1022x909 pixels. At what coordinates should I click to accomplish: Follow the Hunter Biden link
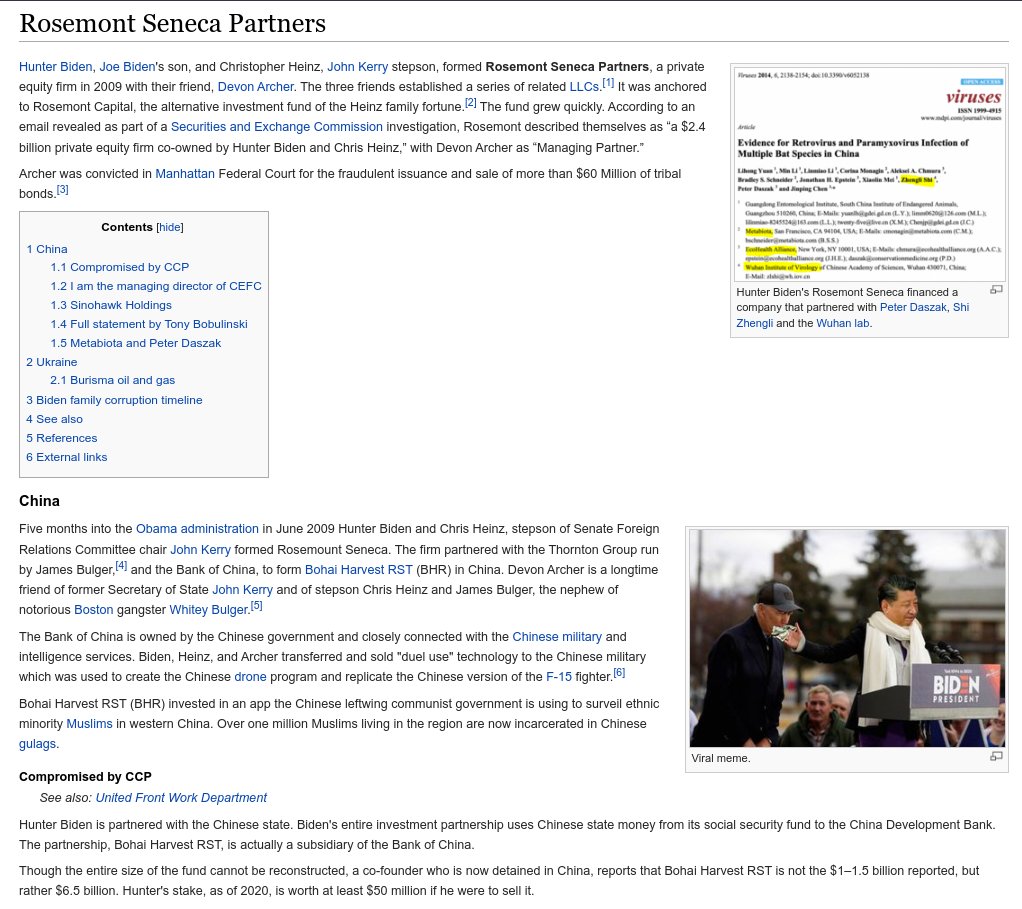coord(55,66)
